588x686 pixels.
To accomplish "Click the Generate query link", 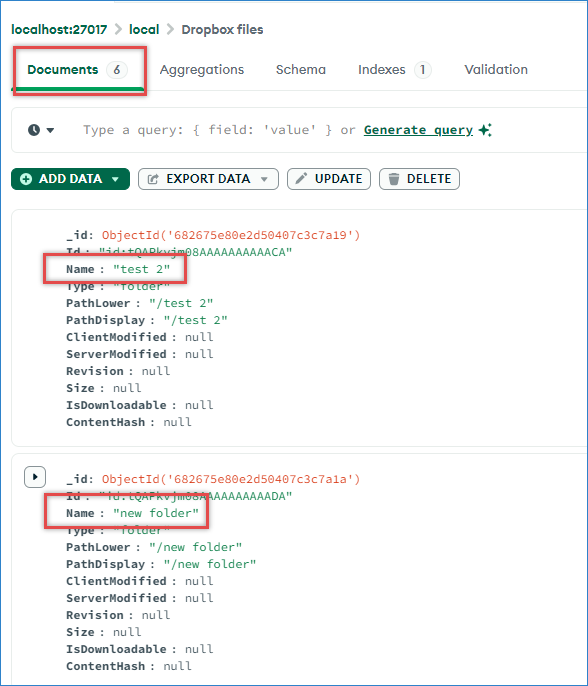I will pos(418,130).
